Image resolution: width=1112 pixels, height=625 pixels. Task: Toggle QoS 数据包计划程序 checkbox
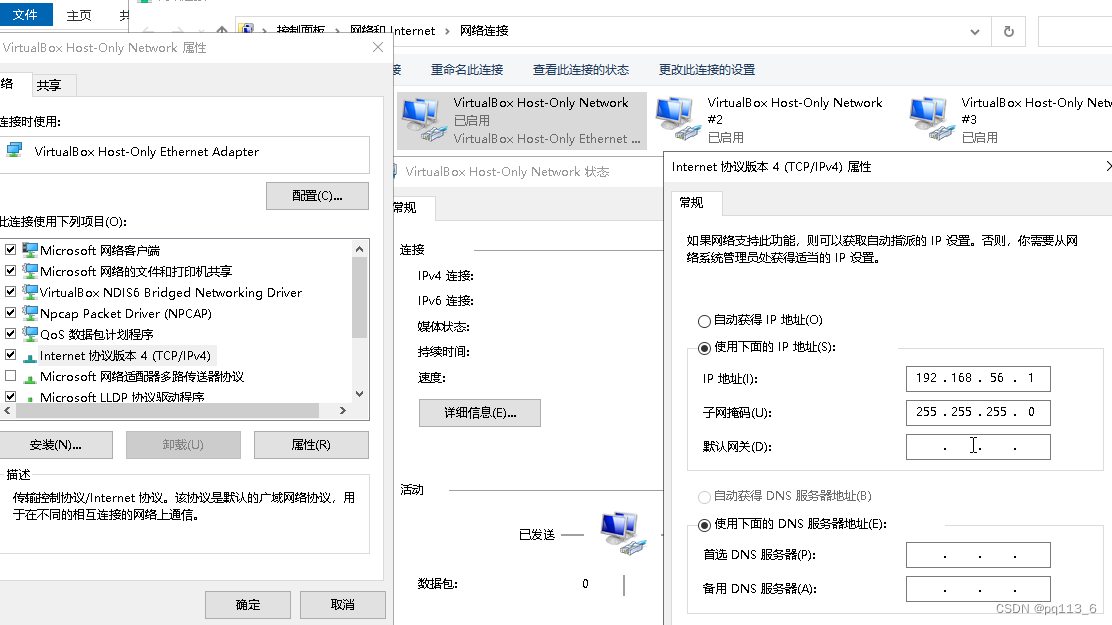tap(11, 333)
